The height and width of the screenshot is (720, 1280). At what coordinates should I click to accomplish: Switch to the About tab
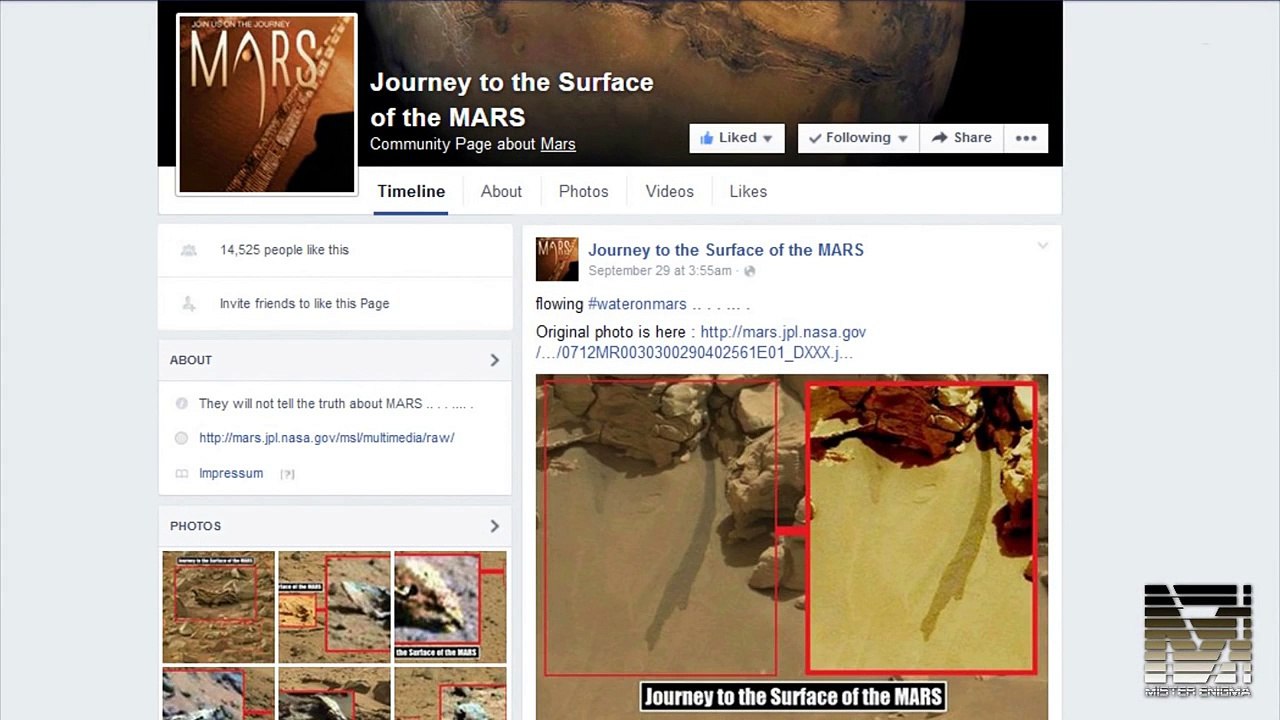[x=501, y=191]
